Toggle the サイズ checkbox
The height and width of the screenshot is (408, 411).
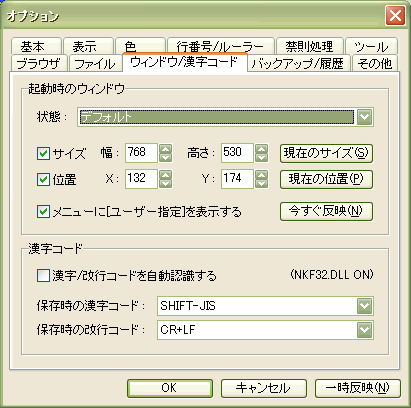[x=43, y=154]
